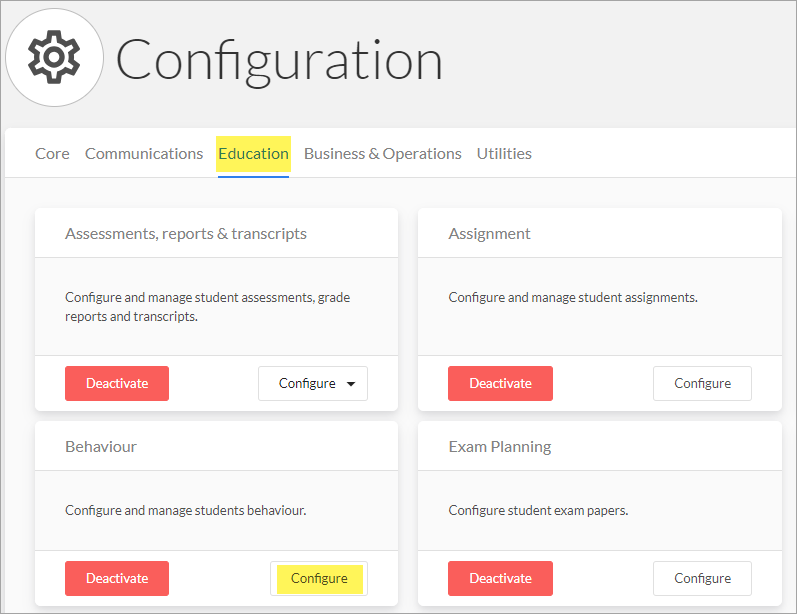Select the Education tab
Image resolution: width=797 pixels, height=614 pixels.
click(x=253, y=154)
